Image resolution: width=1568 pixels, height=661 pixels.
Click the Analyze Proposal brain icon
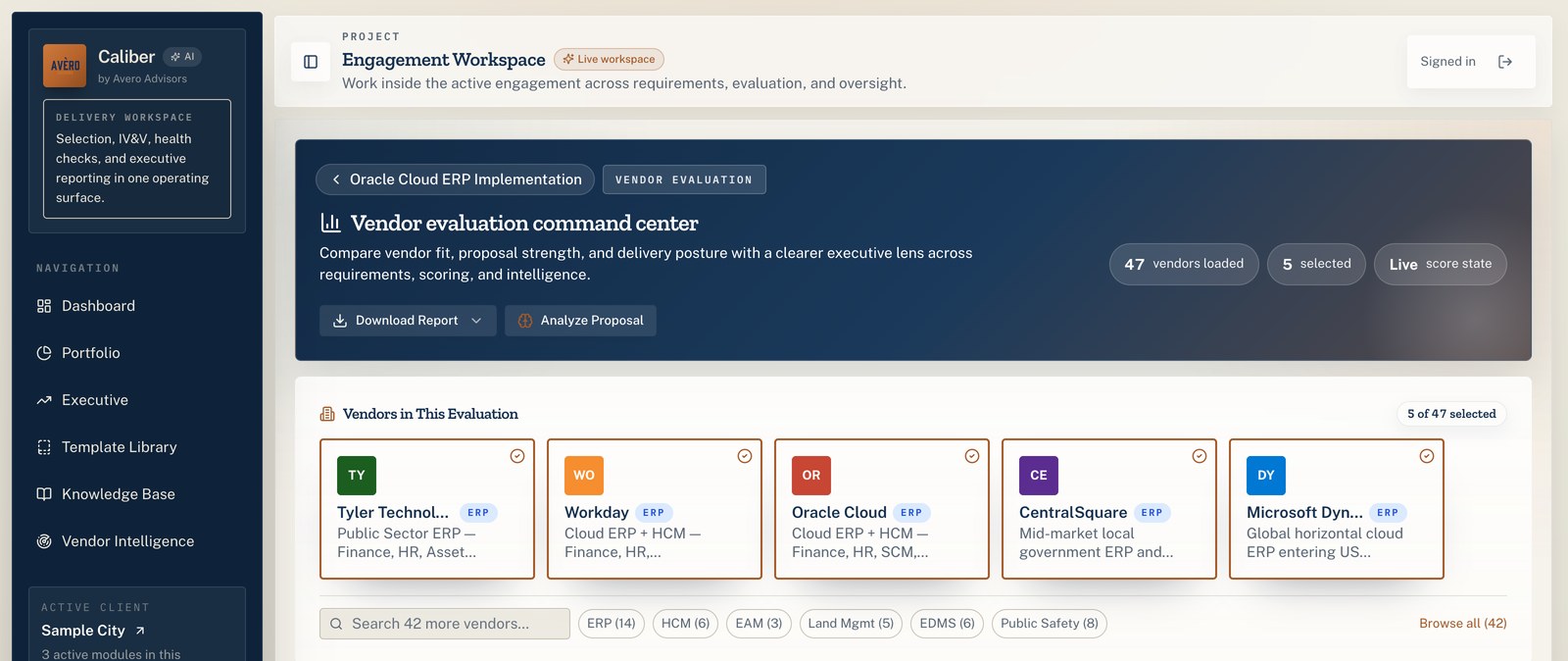(x=525, y=321)
